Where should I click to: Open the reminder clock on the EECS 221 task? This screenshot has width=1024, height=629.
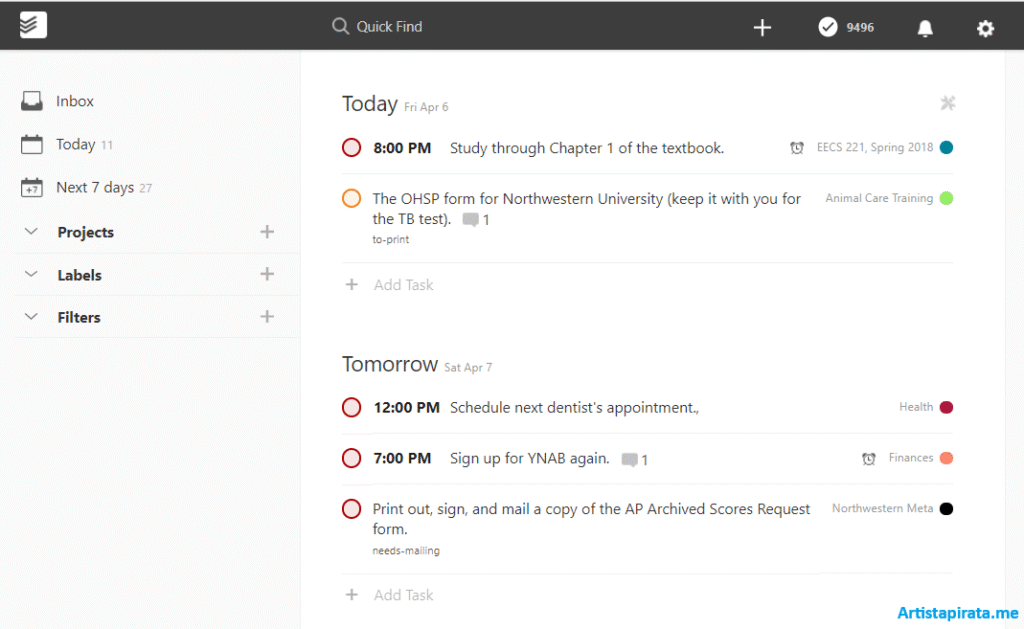pyautogui.click(x=797, y=147)
